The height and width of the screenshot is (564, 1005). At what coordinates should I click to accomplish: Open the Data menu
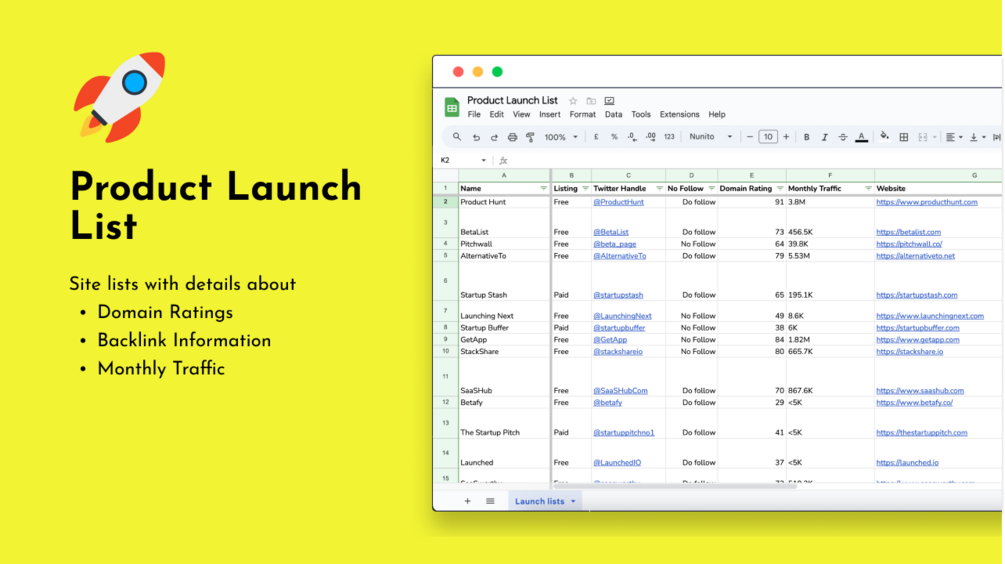tap(613, 115)
